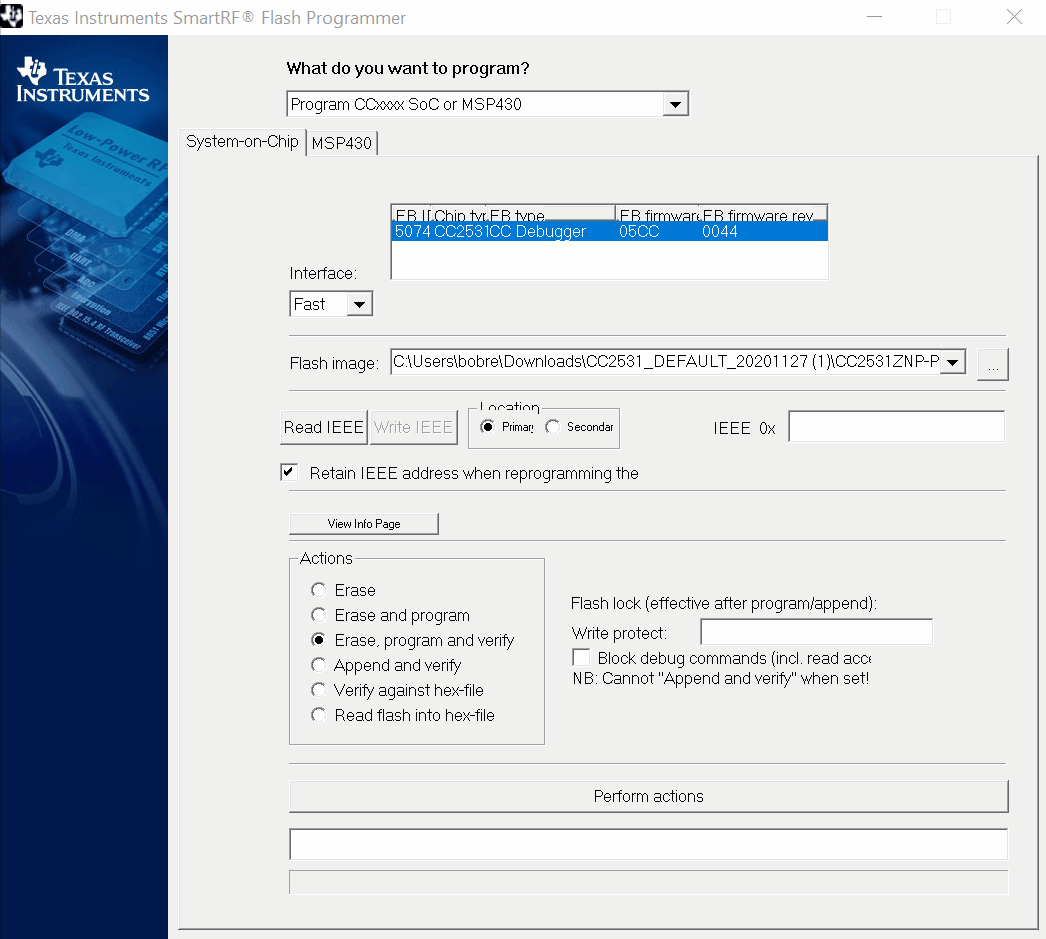
Task: Click the status message box below Perform actions
Action: (x=648, y=844)
